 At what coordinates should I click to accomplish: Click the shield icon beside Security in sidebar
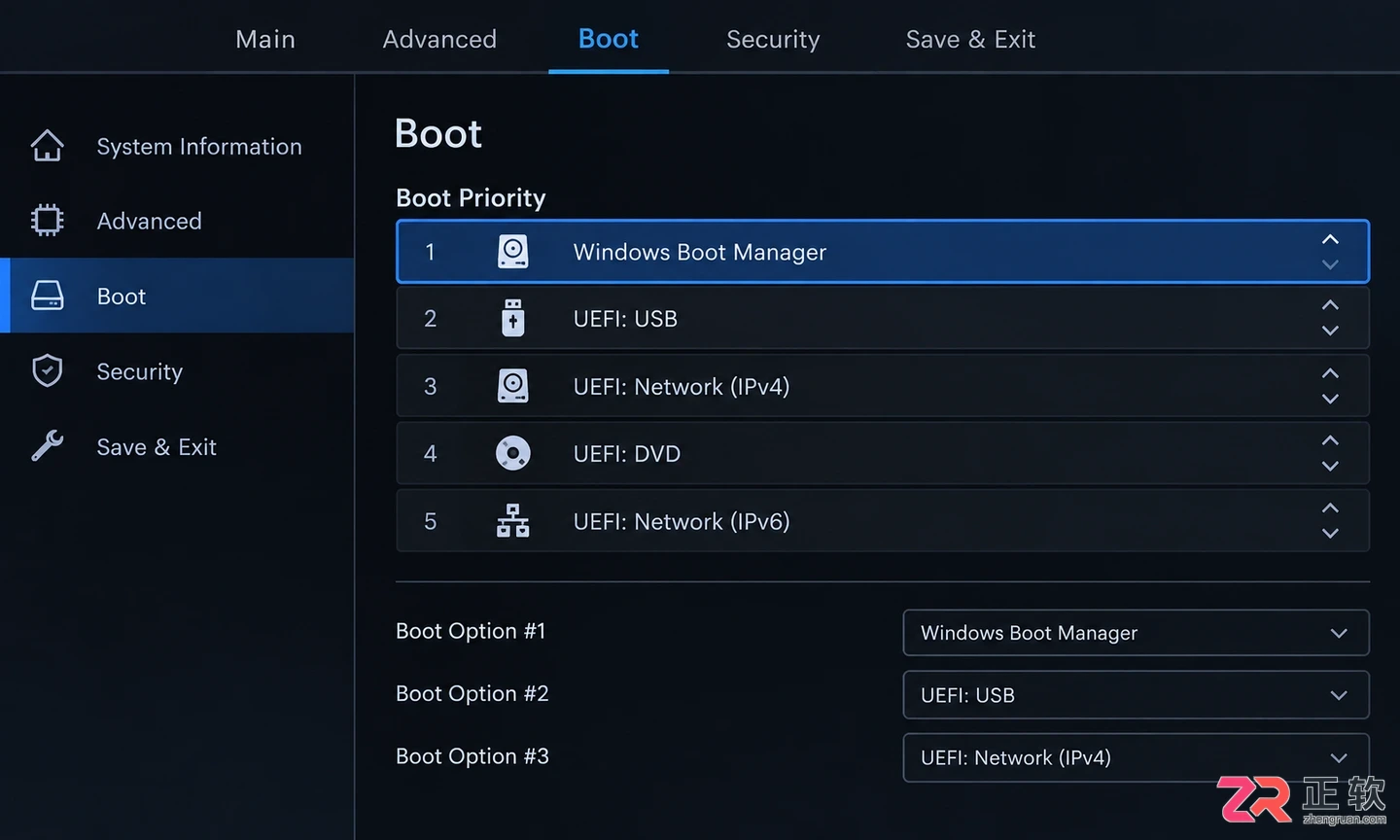[x=47, y=370]
